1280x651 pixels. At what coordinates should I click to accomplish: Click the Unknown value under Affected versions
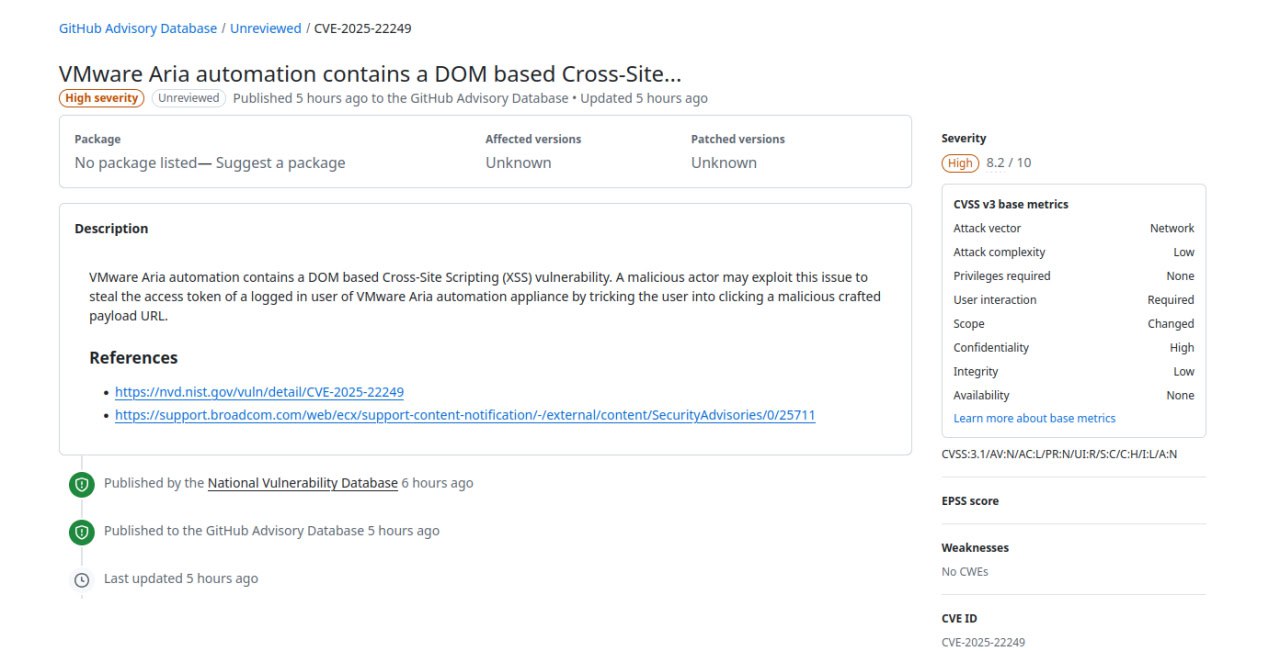518,163
